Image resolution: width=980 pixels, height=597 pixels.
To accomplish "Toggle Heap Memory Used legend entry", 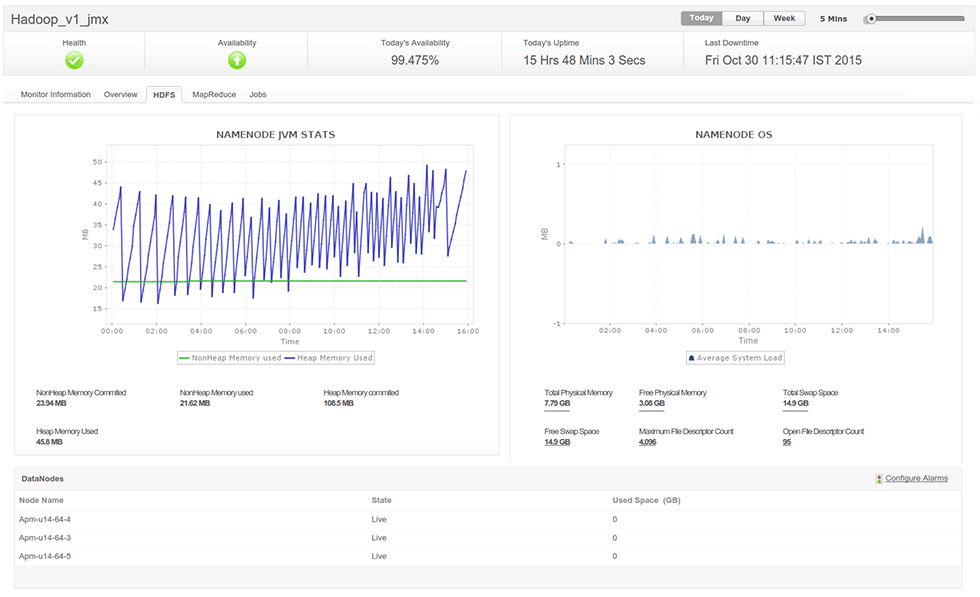I will [328, 357].
